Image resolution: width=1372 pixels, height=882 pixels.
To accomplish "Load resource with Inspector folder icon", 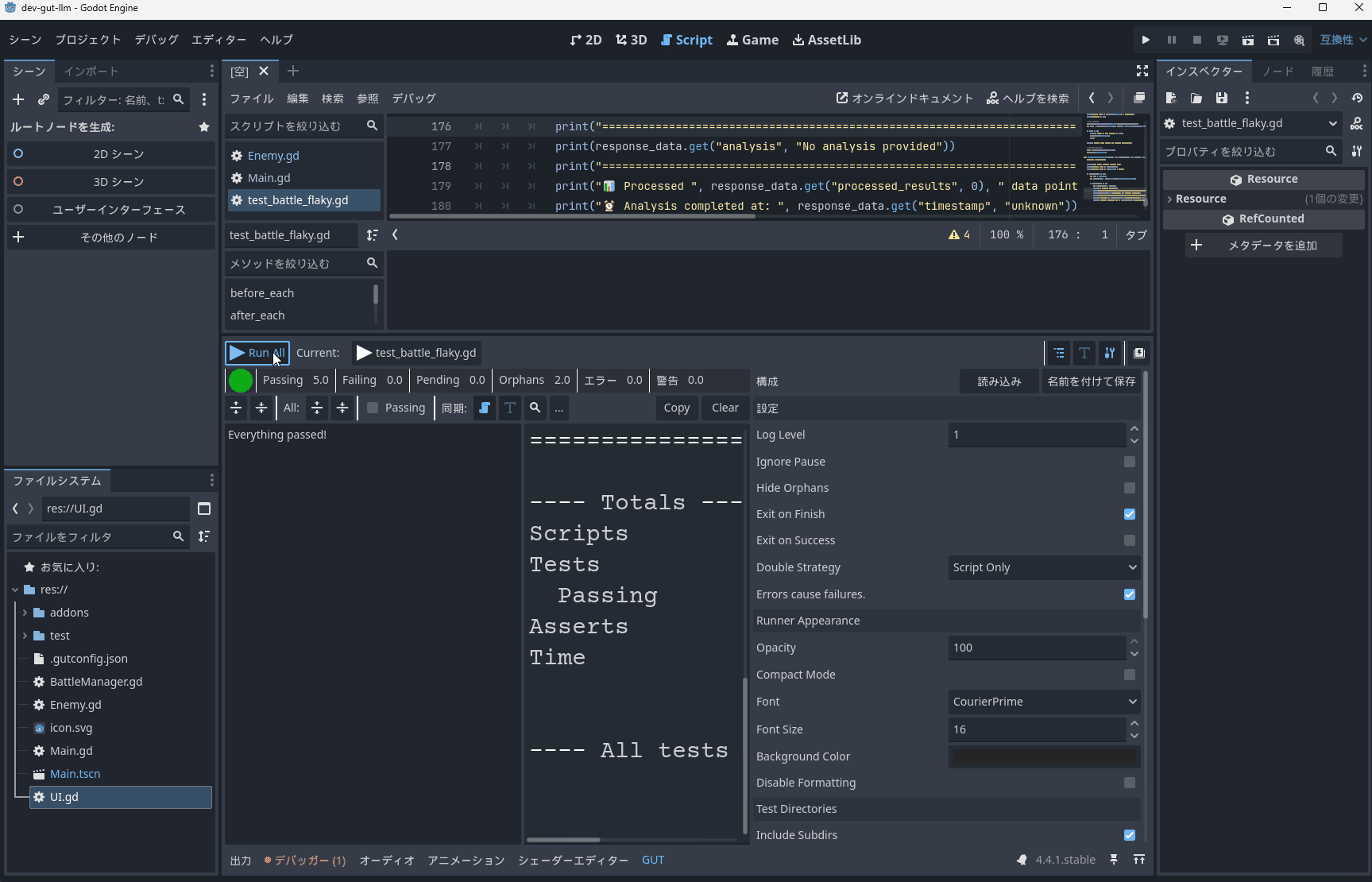I will [x=1196, y=98].
